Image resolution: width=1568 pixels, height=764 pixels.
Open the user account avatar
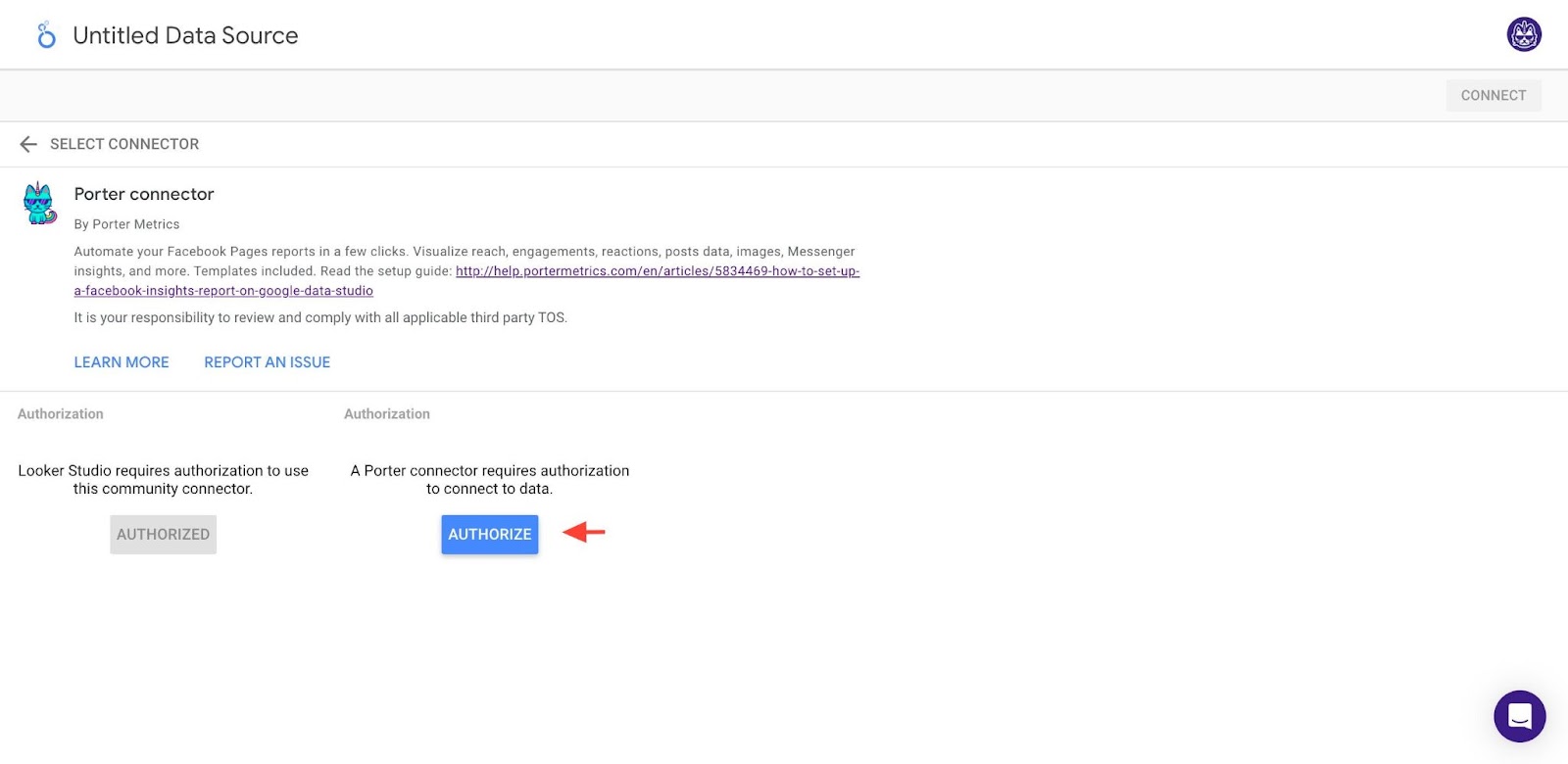point(1524,34)
